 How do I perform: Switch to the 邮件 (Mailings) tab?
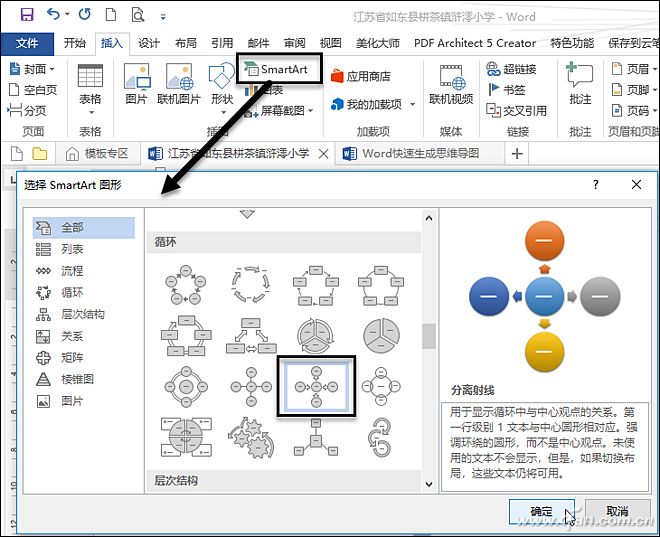pos(258,43)
